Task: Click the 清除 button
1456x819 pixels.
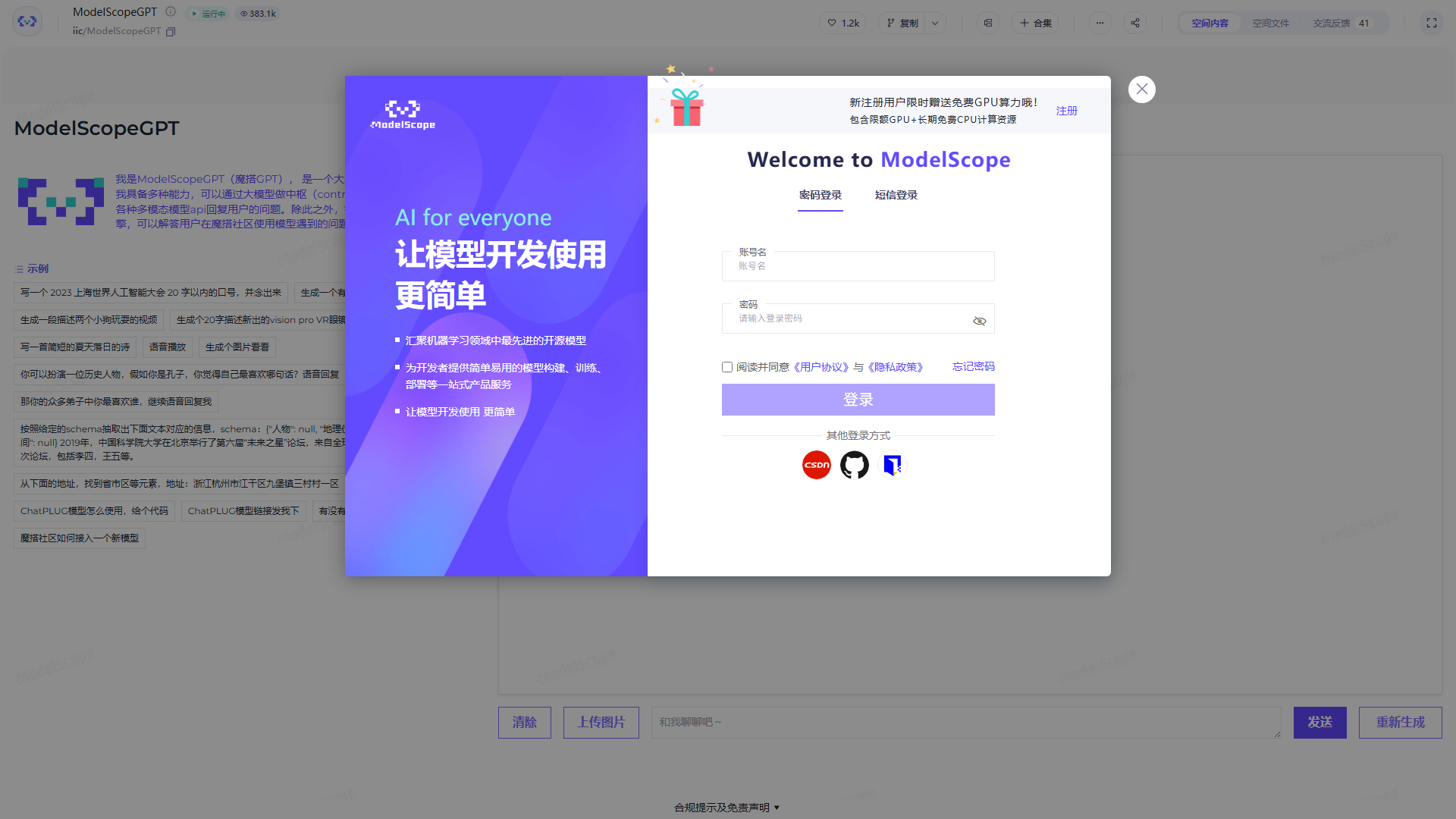Action: pos(524,723)
